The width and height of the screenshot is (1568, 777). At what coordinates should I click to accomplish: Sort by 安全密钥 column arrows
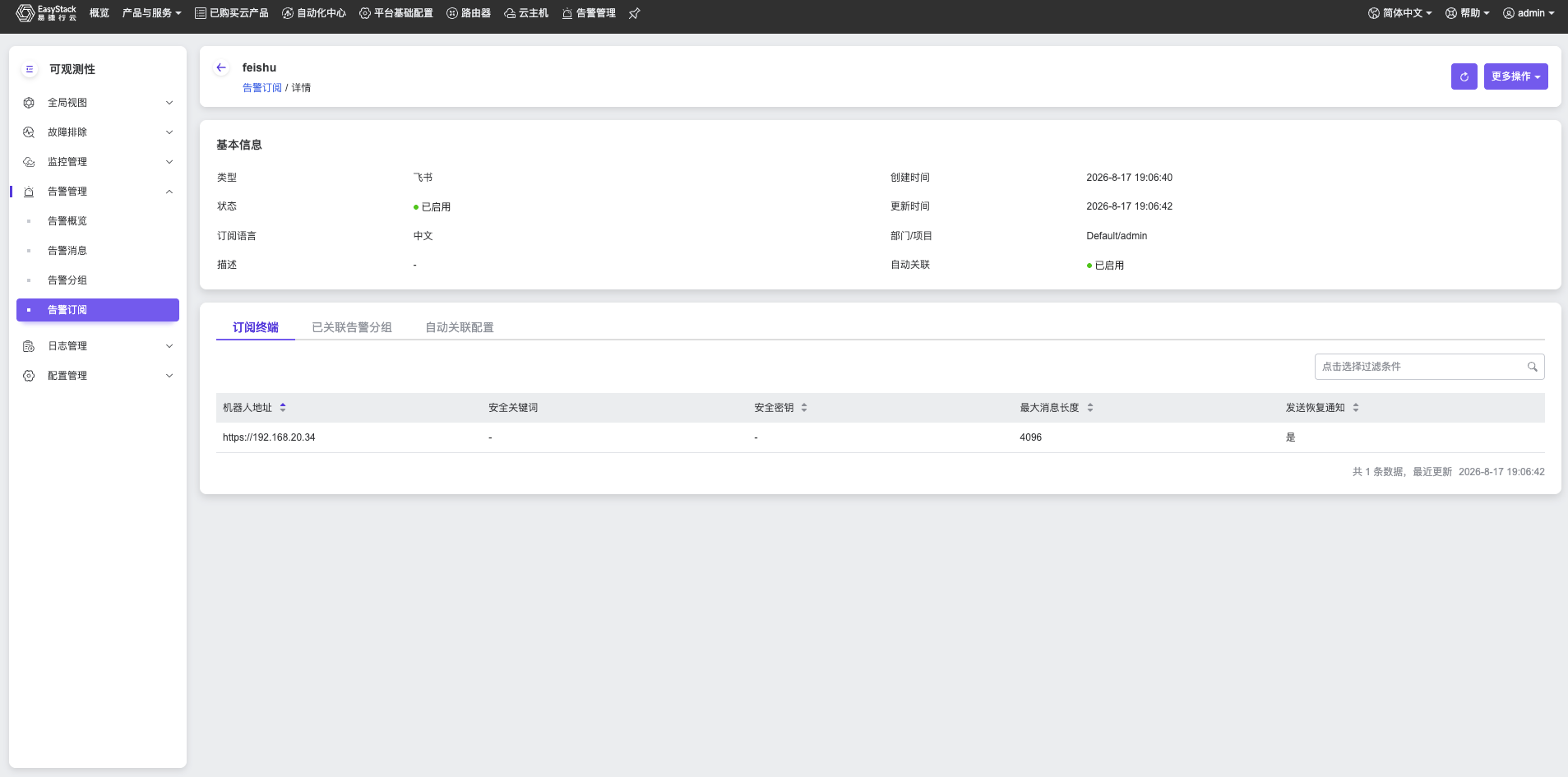(804, 408)
